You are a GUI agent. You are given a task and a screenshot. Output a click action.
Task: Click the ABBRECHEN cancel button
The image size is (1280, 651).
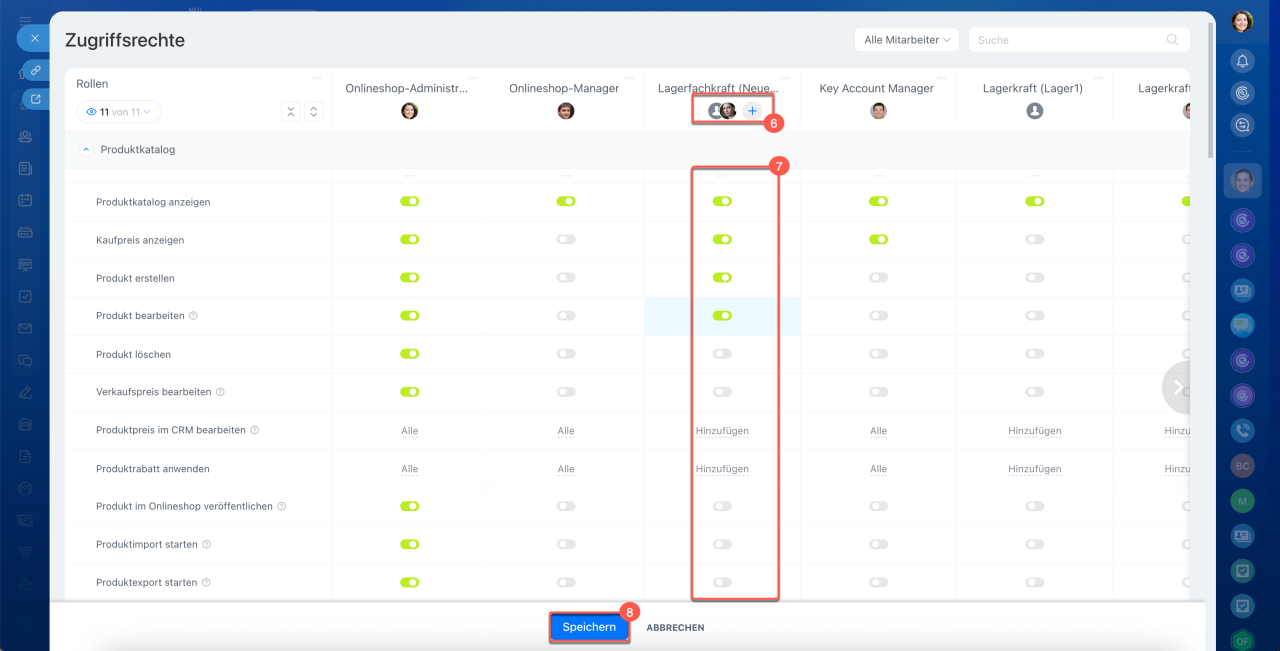pyautogui.click(x=675, y=628)
